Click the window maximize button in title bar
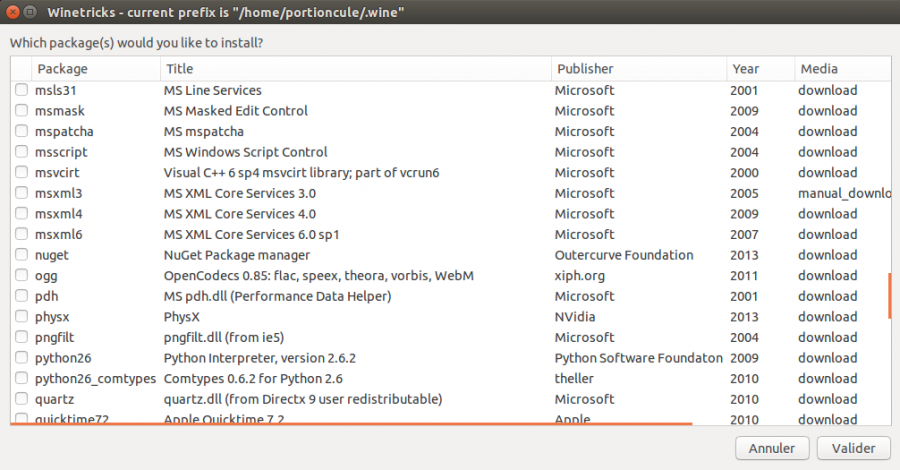Image resolution: width=900 pixels, height=470 pixels. (x=30, y=11)
